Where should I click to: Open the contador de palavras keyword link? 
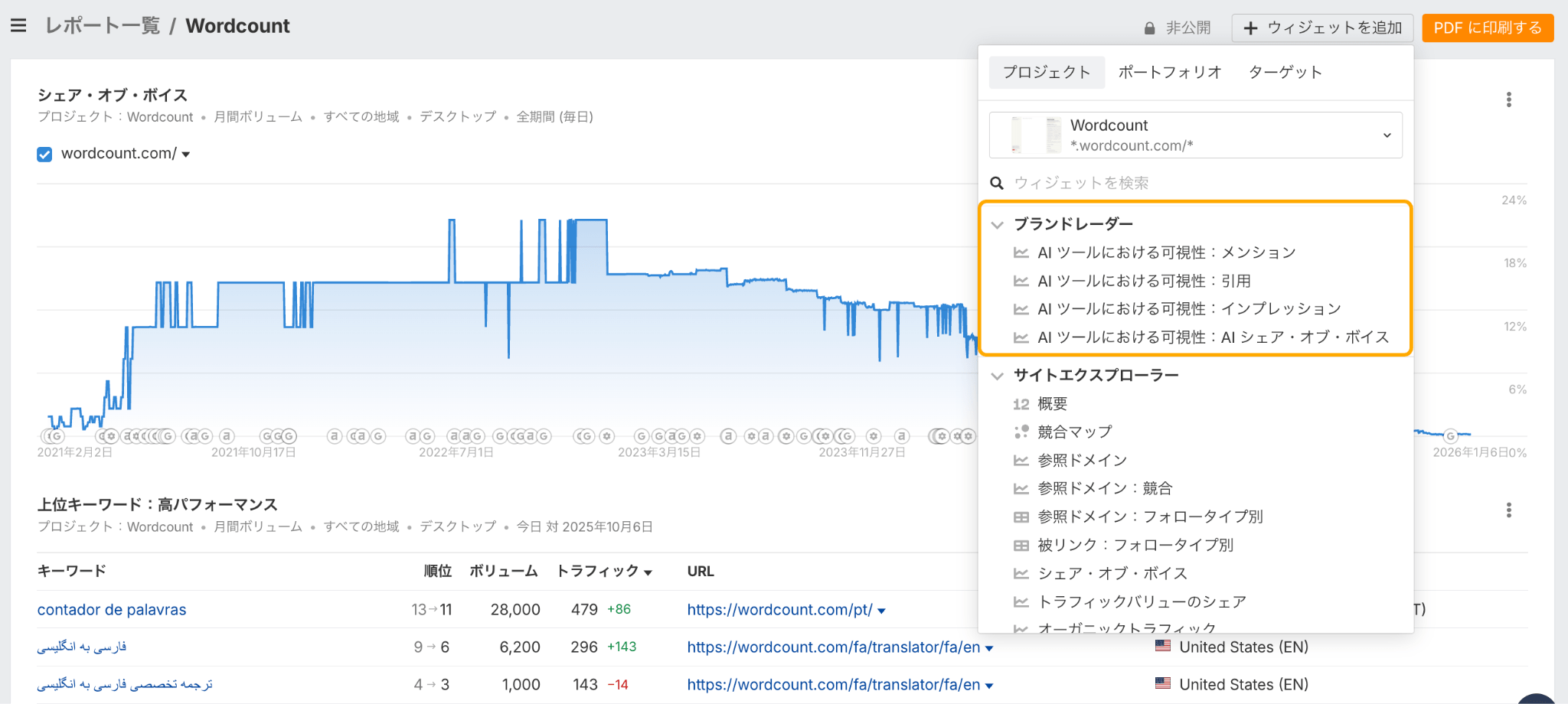point(112,610)
